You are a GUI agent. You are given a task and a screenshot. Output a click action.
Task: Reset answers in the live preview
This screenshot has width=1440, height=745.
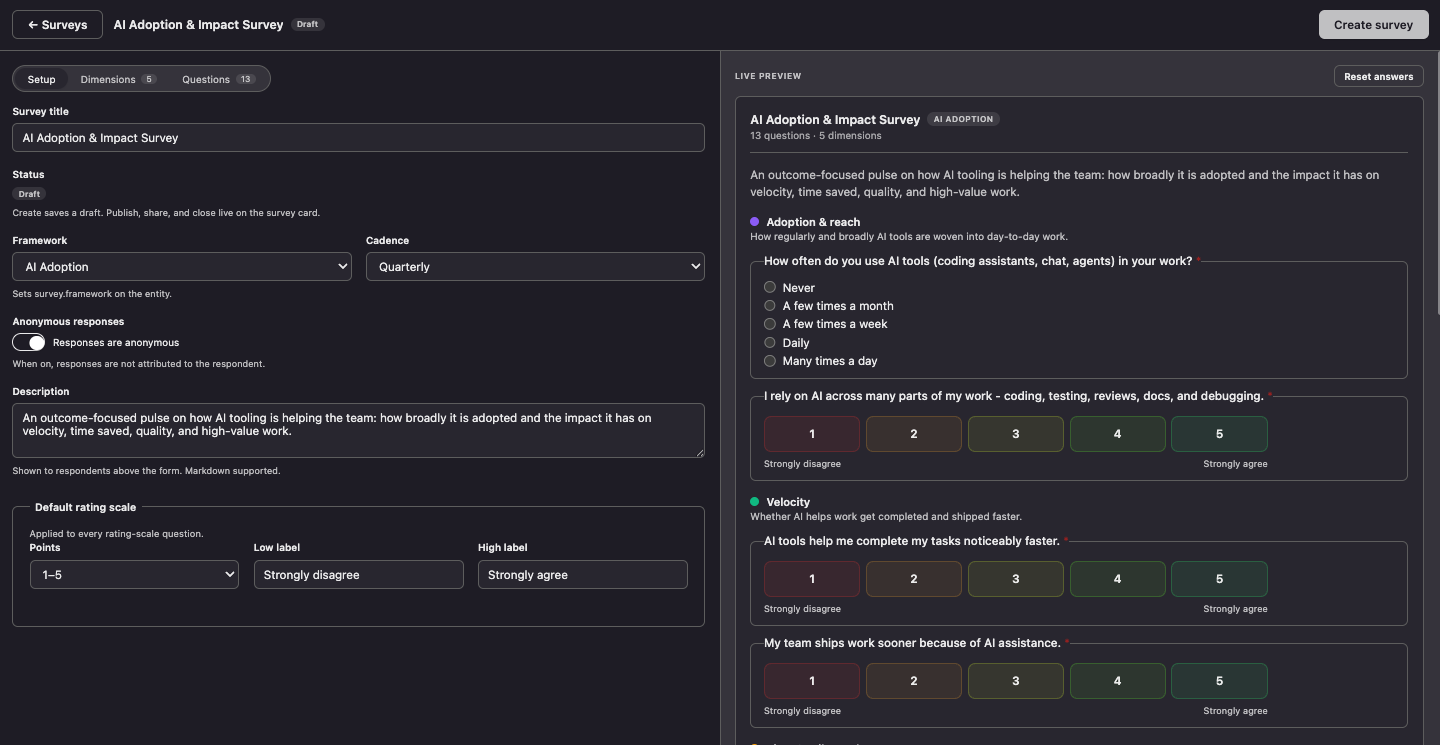[1378, 76]
